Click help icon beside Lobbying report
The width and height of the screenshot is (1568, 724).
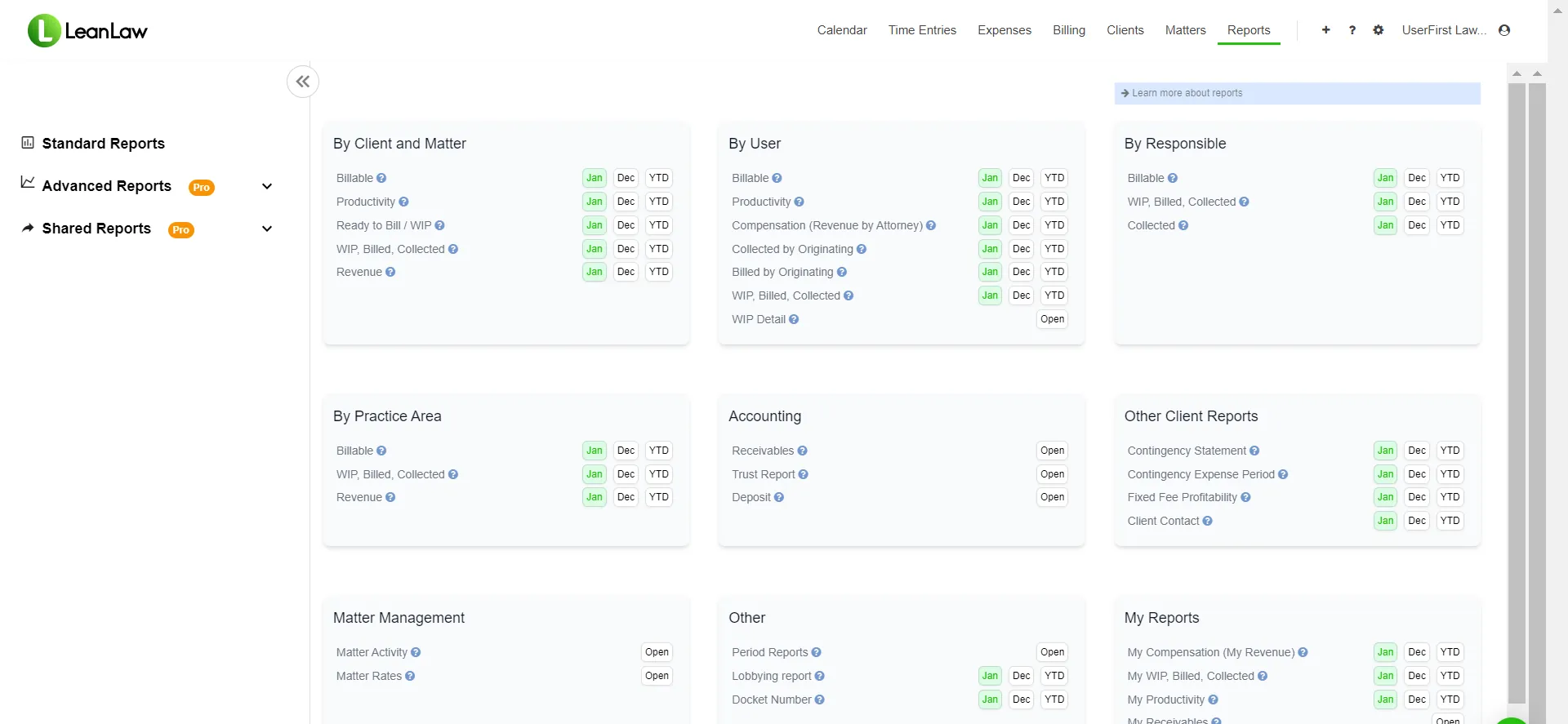pyautogui.click(x=819, y=676)
